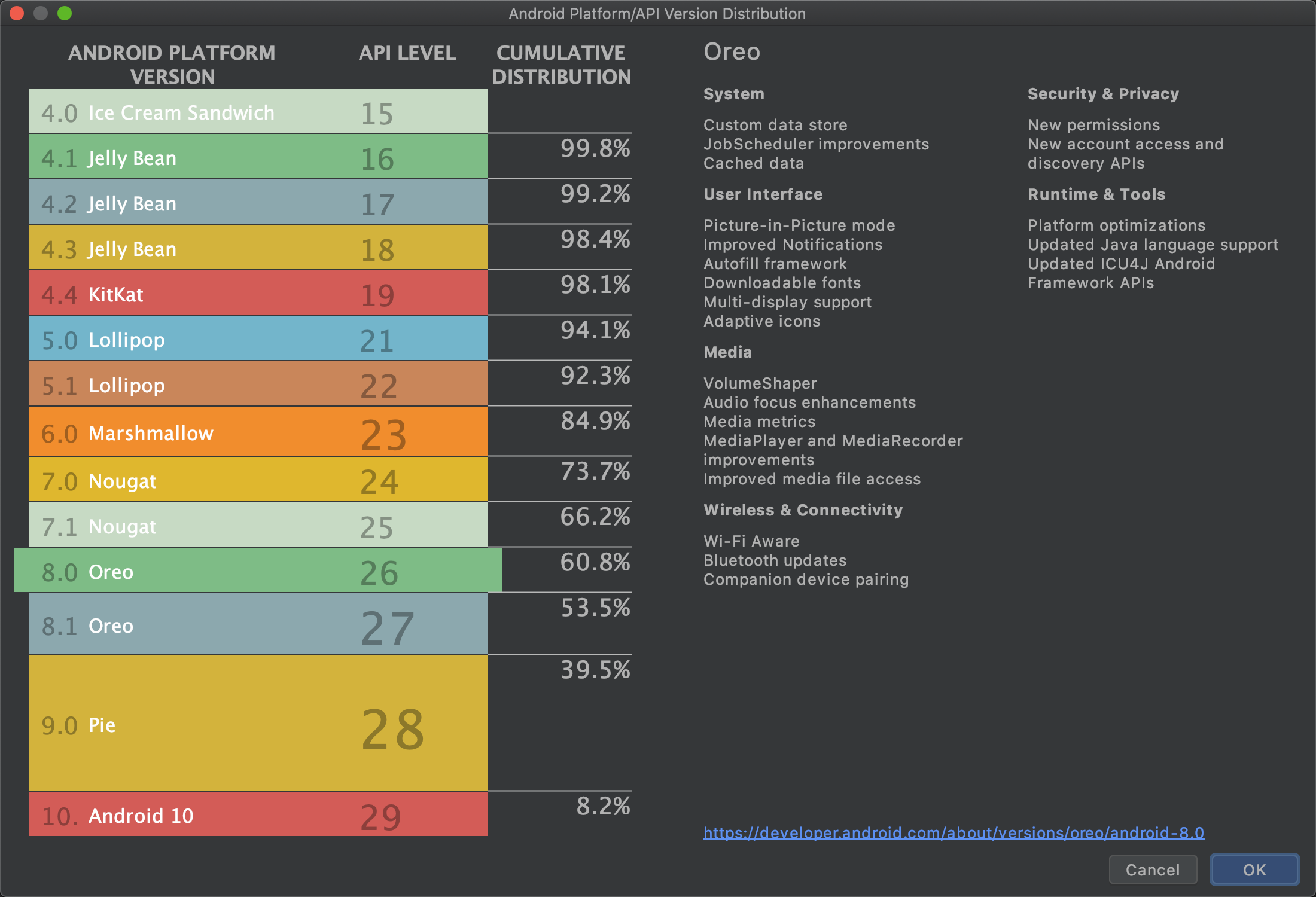Click API level 28 number
Image resolution: width=1316 pixels, height=897 pixels.
click(x=392, y=729)
